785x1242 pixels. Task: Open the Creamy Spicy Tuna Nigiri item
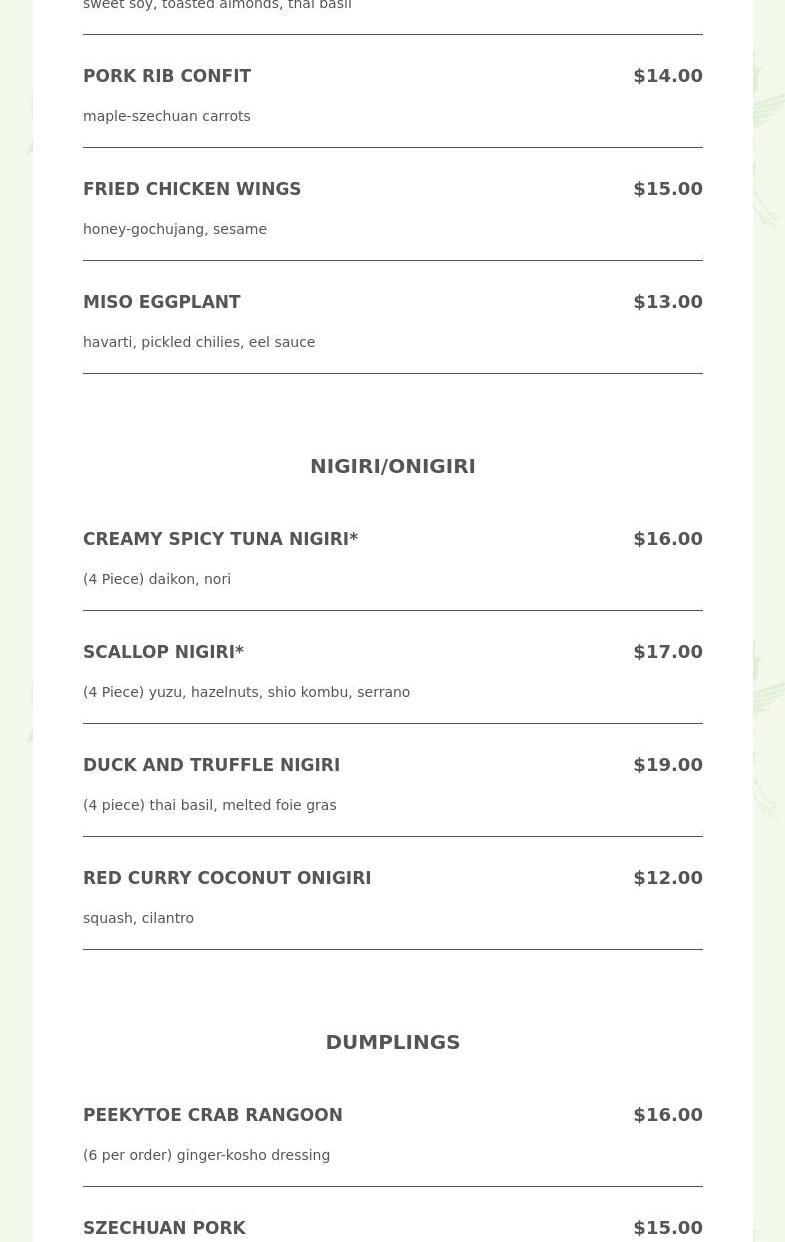[x=220, y=539]
